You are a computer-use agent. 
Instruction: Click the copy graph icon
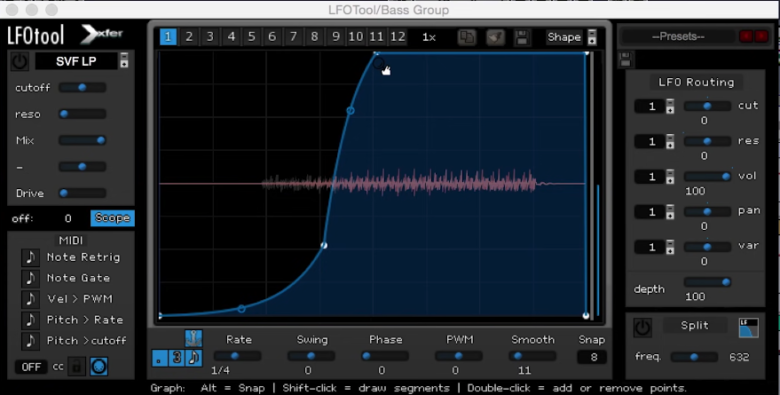467,37
